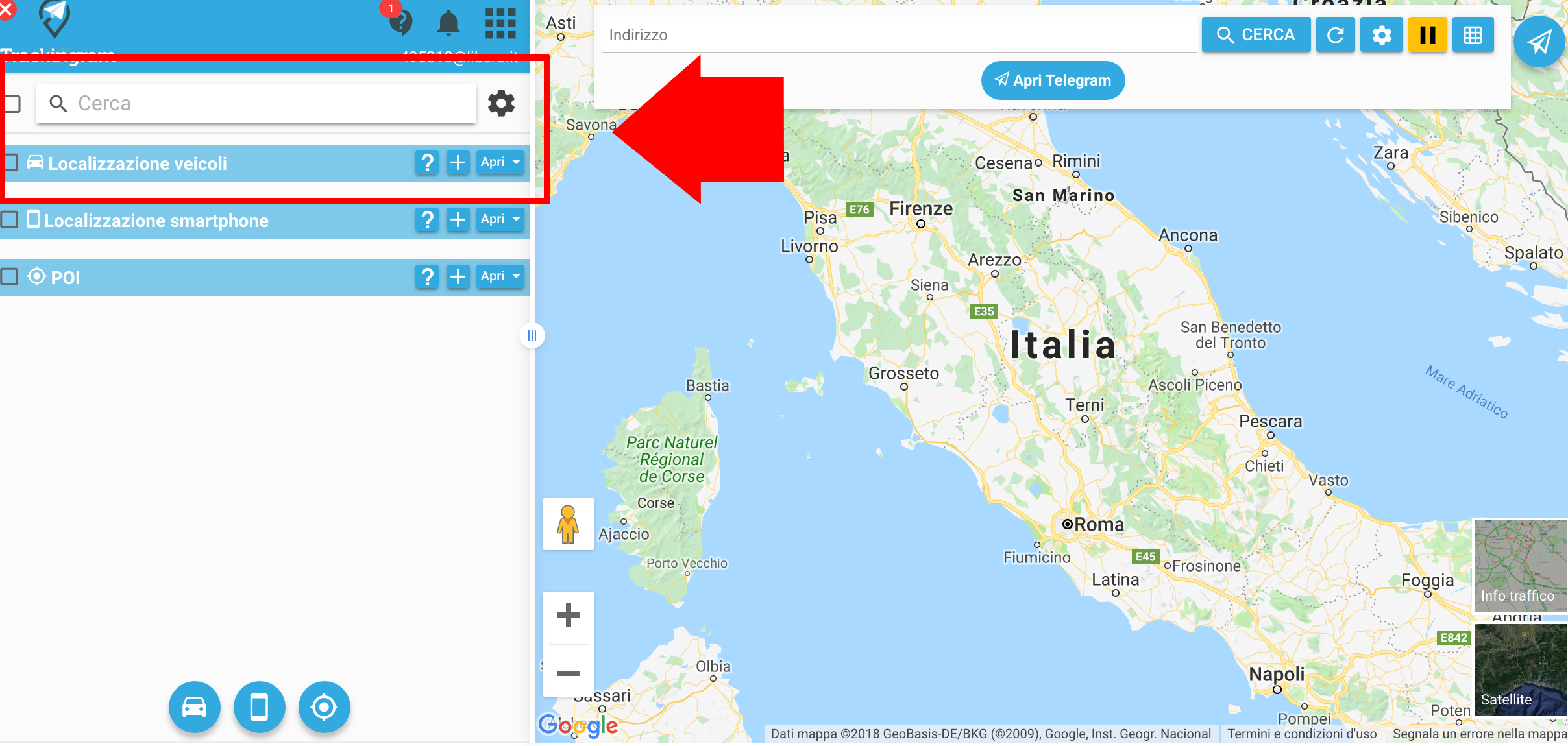
Task: Open the apps grid menu icon
Action: point(500,23)
